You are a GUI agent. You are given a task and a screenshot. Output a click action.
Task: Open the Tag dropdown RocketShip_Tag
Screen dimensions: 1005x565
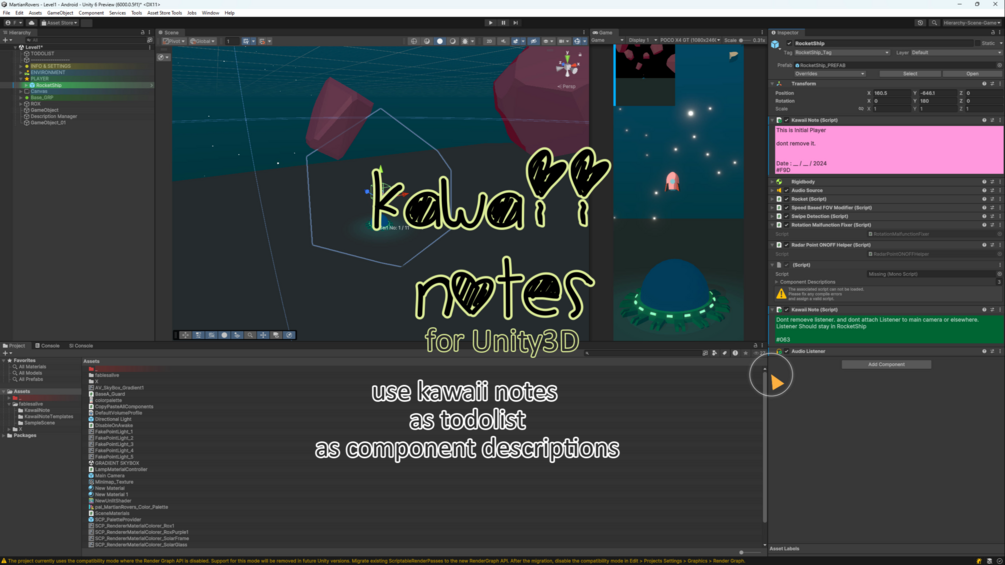pyautogui.click(x=842, y=53)
